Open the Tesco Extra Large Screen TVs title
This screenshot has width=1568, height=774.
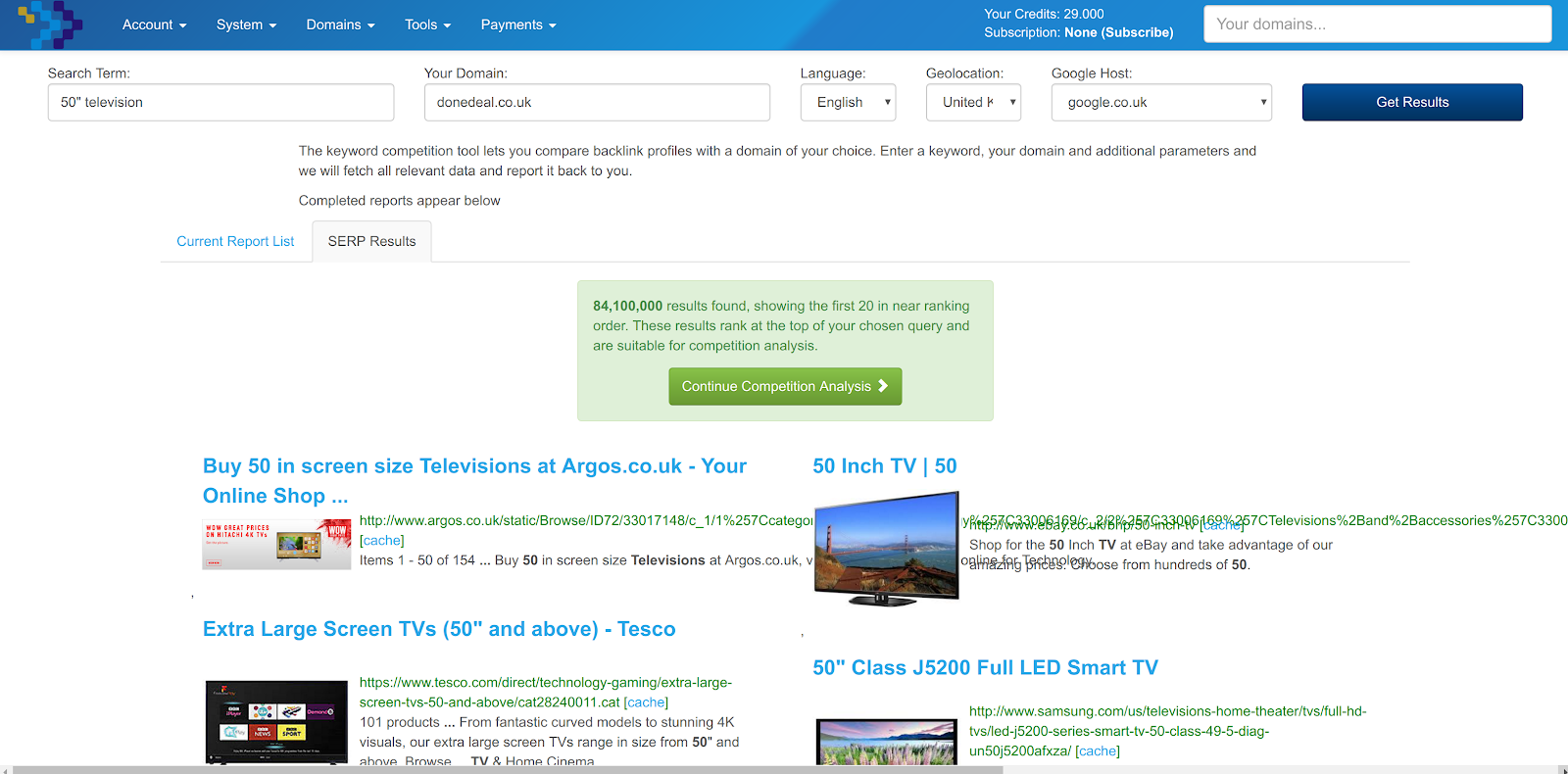(x=439, y=629)
